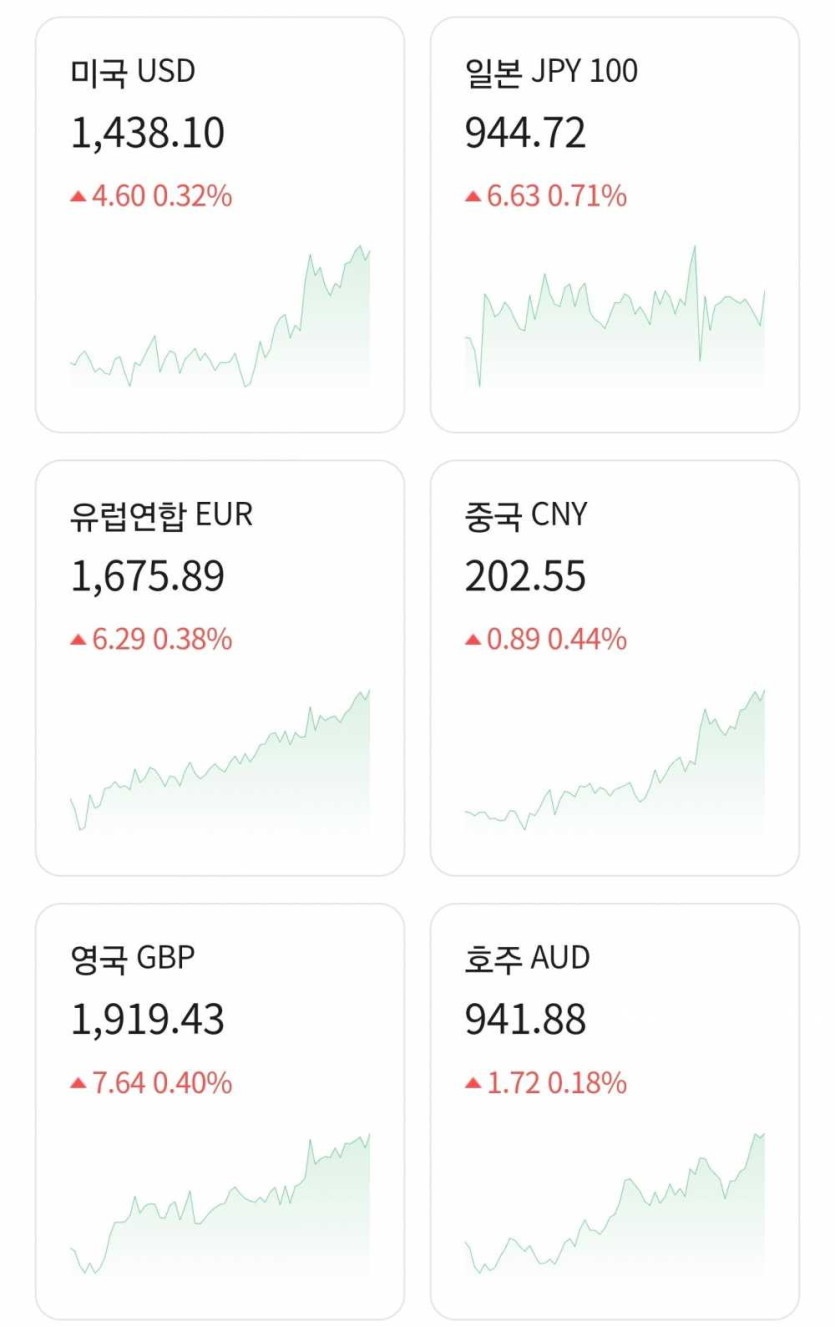835x1327 pixels.
Task: Select the 유럽연합 EUR label
Action: [x=161, y=514]
